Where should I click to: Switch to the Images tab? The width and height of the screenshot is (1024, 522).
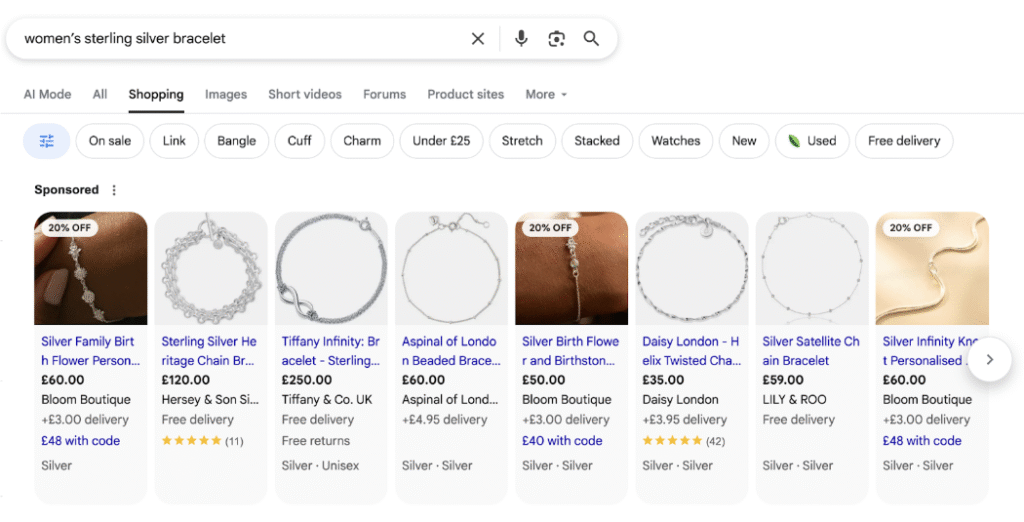point(226,94)
